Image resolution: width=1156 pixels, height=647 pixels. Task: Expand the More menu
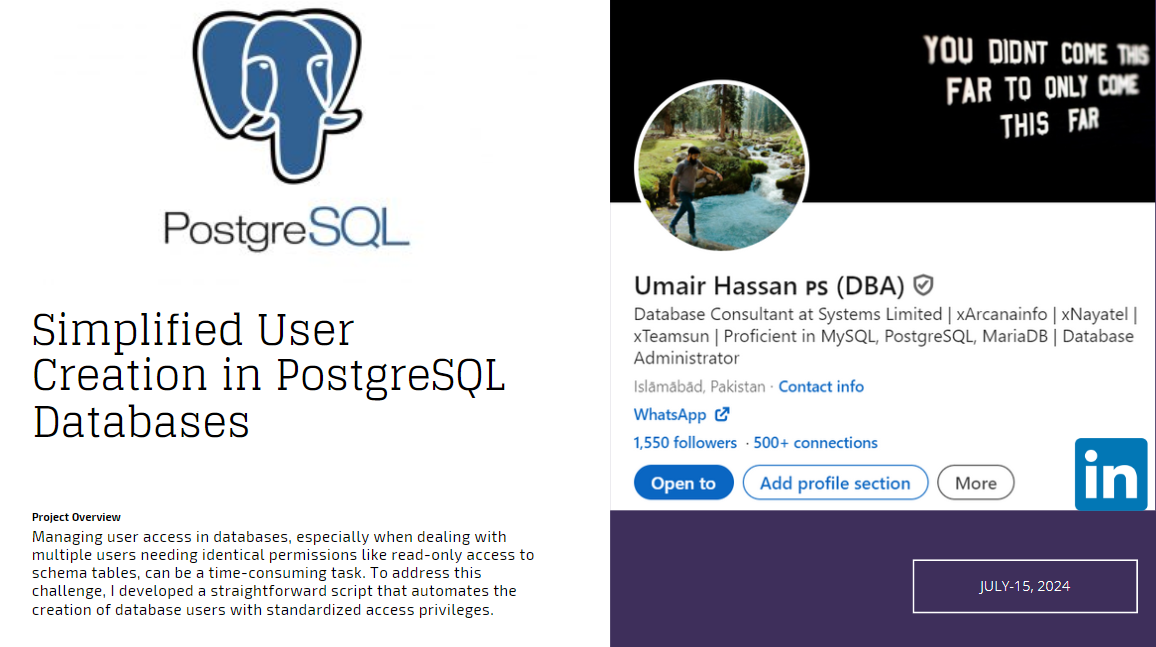click(975, 482)
